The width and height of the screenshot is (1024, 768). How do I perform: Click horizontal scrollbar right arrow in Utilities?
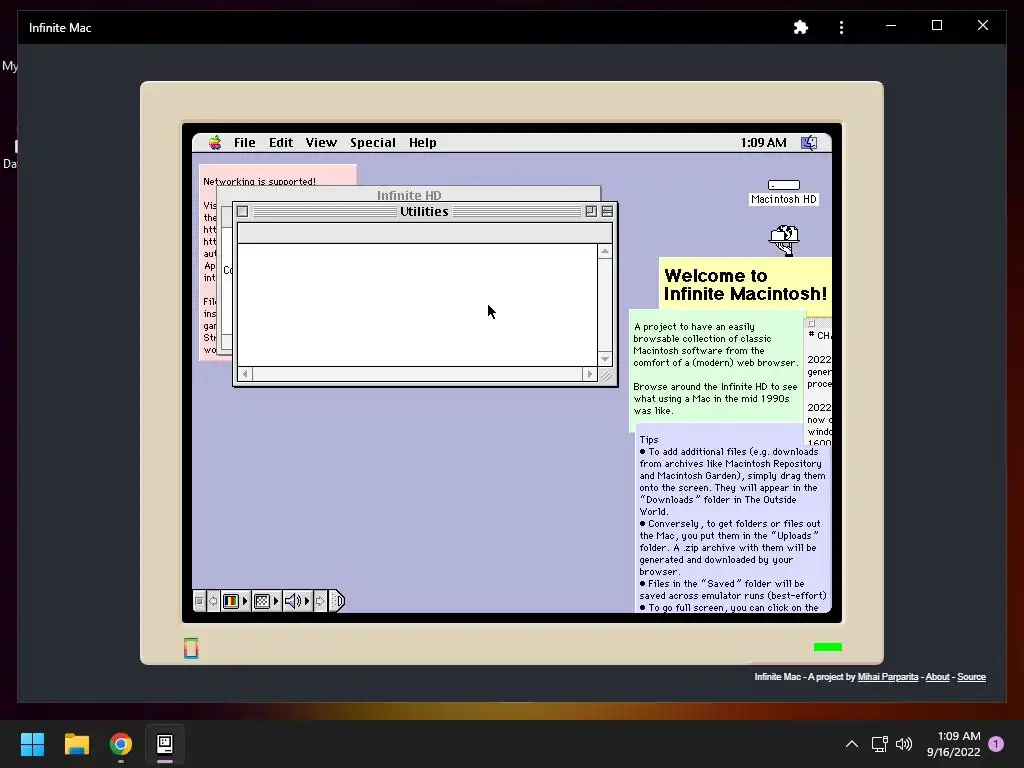[x=590, y=374]
